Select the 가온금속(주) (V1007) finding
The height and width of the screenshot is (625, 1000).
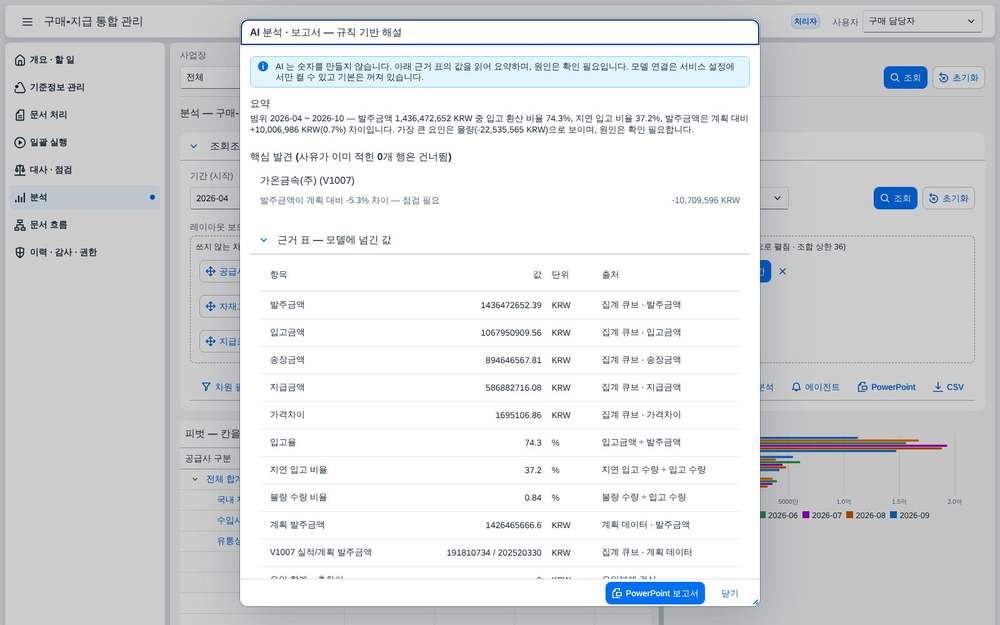pos(307,180)
